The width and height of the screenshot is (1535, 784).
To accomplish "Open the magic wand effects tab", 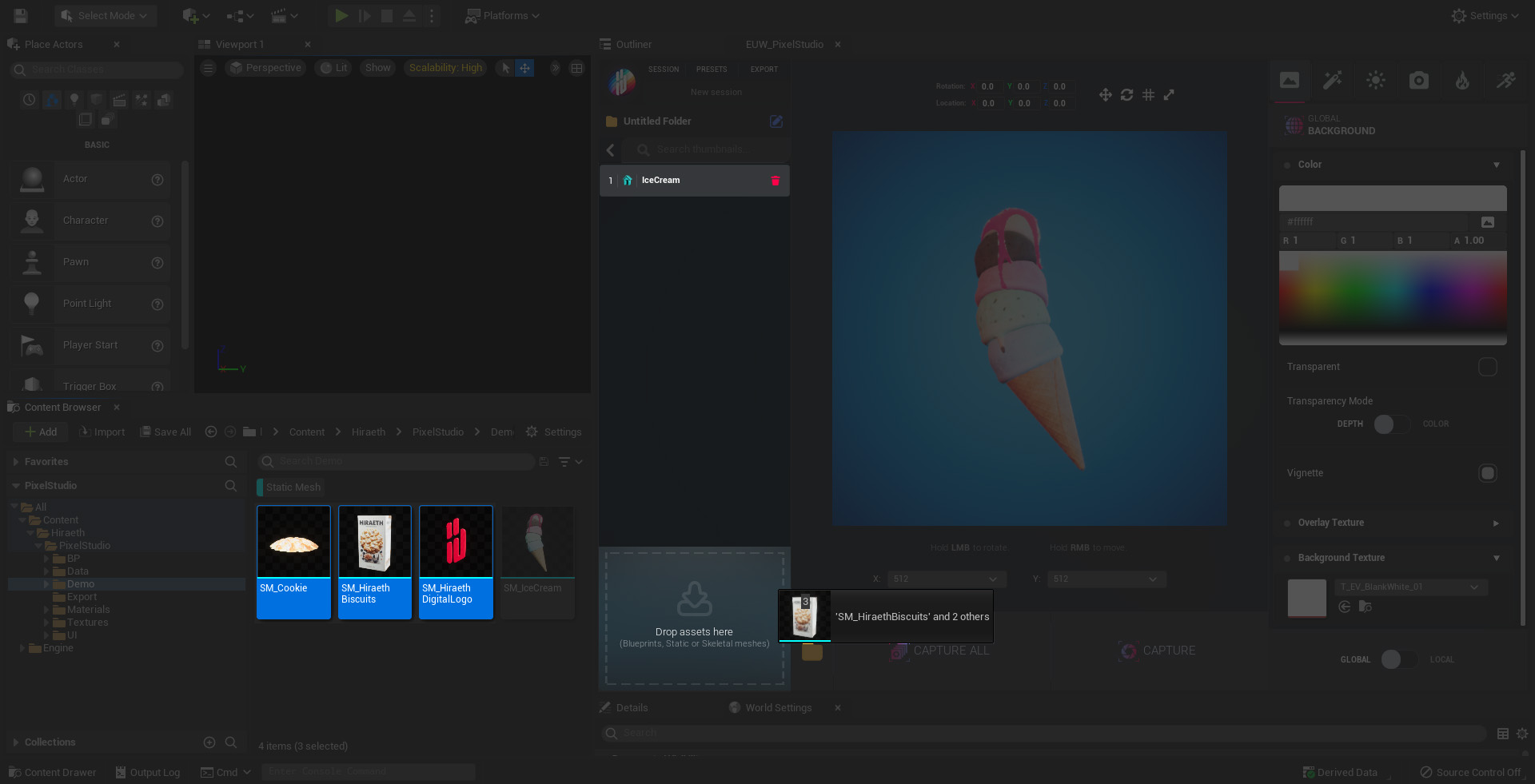I will click(x=1333, y=80).
